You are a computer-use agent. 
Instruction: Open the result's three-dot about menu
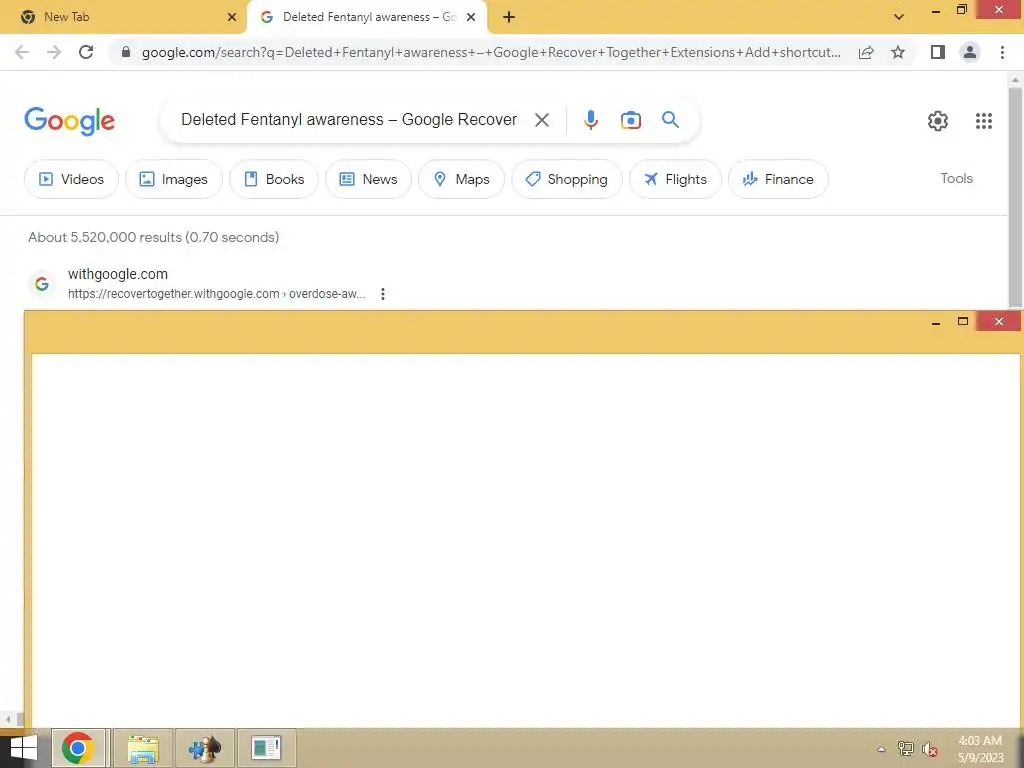click(x=383, y=294)
